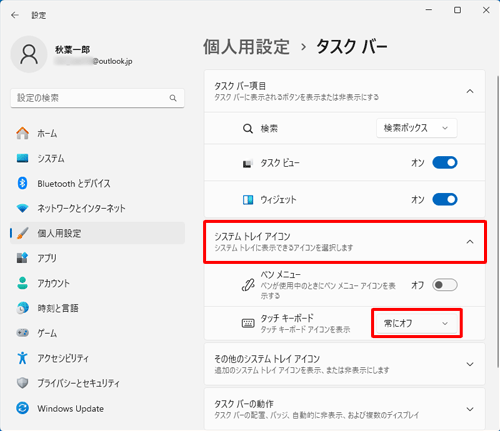Open アクセシビリティ category label
The height and width of the screenshot is (431, 500).
point(63,358)
